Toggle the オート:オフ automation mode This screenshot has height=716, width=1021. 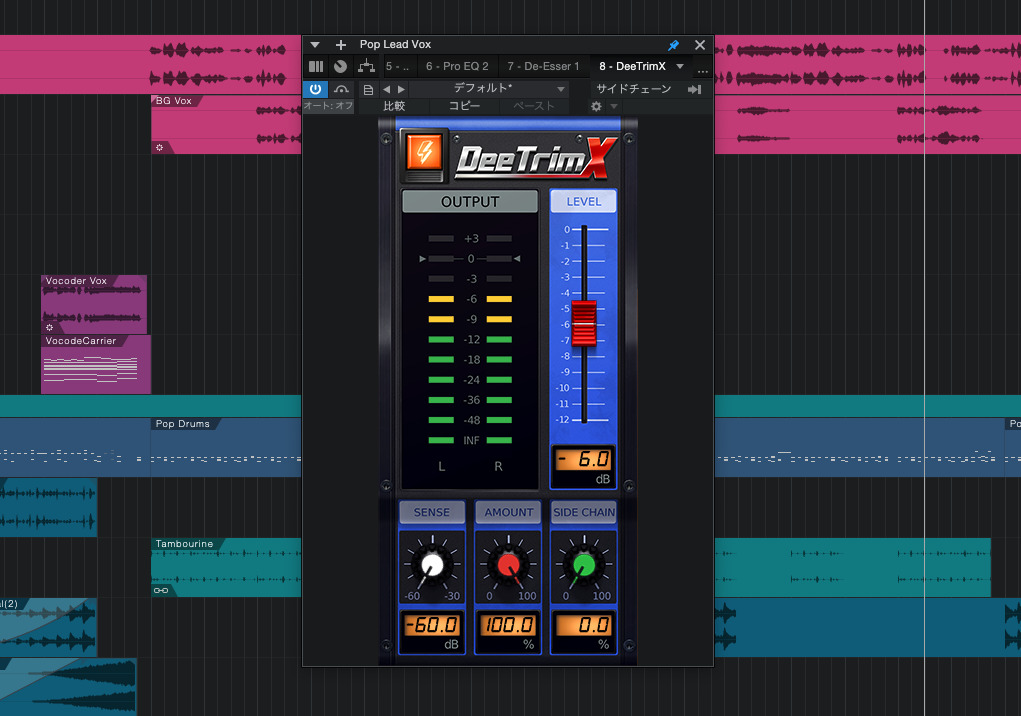click(328, 105)
